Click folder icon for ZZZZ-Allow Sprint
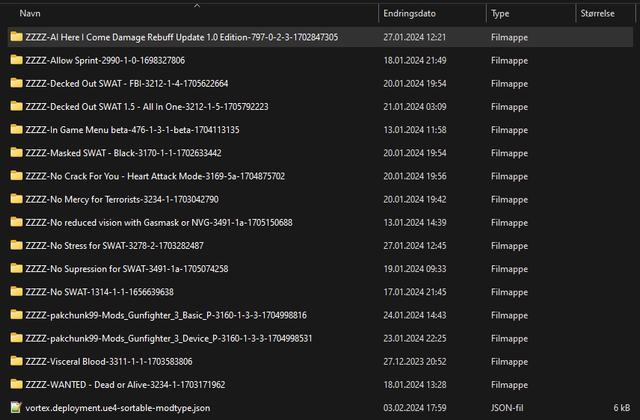640x420 pixels. pos(16,60)
